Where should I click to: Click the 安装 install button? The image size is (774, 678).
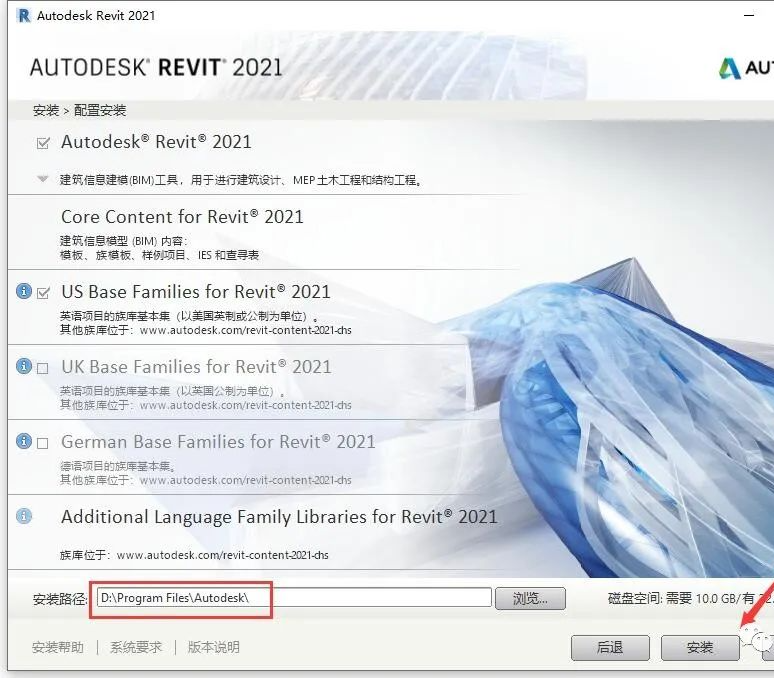pyautogui.click(x=700, y=647)
